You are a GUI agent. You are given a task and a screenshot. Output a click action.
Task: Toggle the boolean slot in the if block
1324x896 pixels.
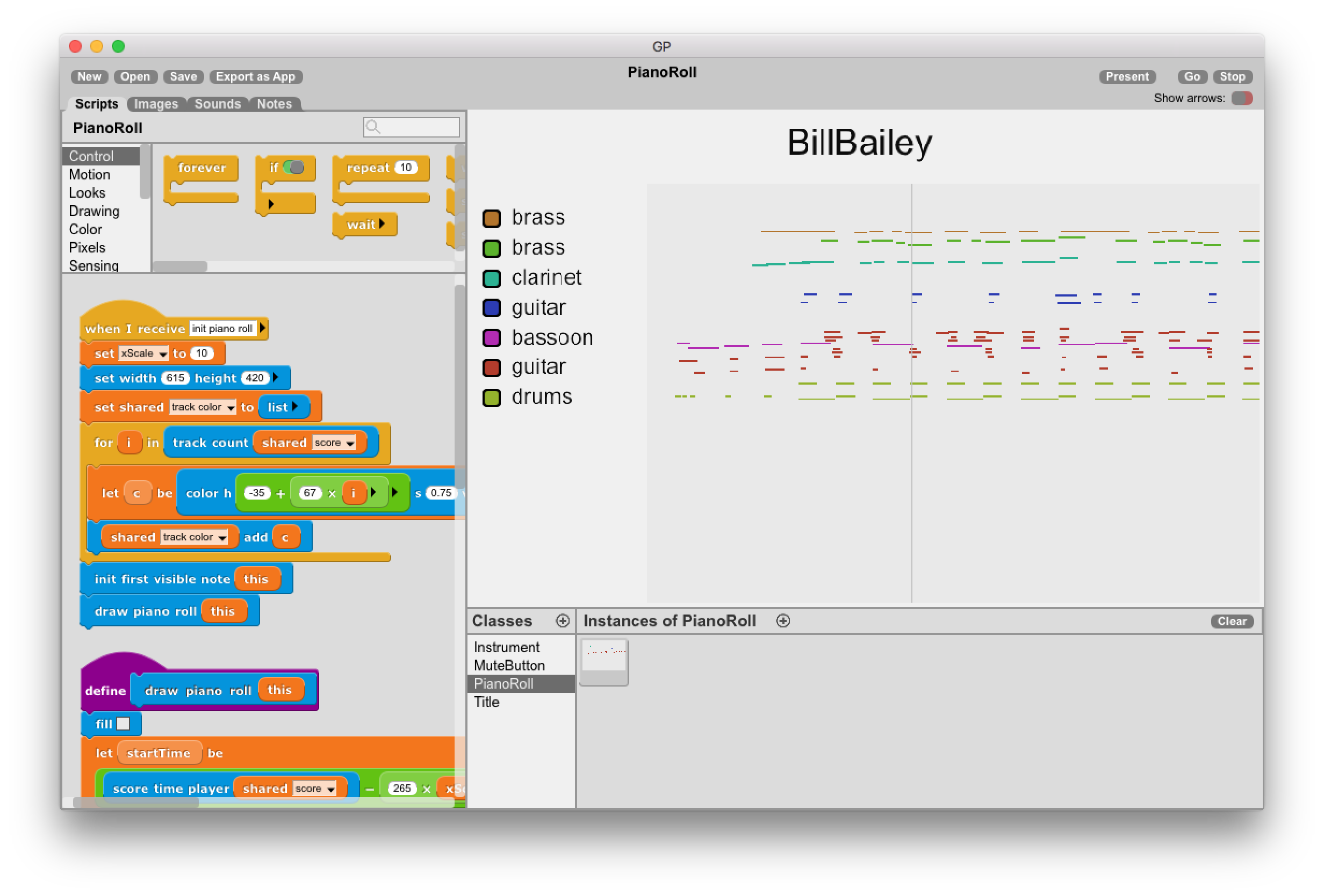click(x=293, y=168)
